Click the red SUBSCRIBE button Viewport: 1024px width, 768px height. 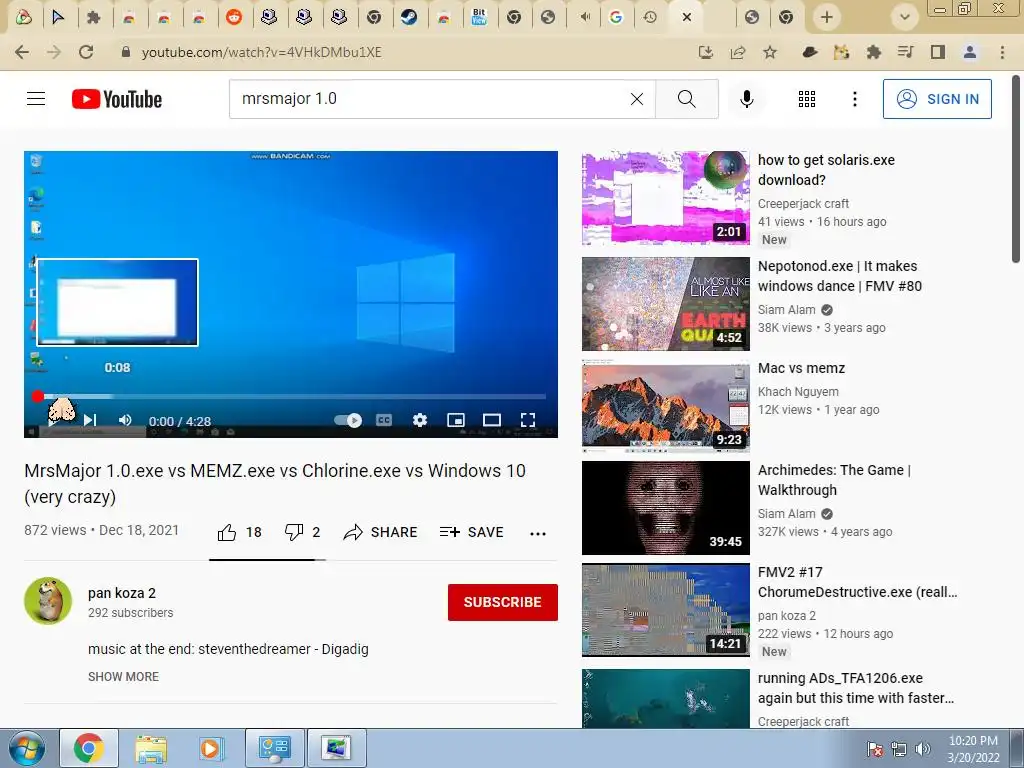[502, 602]
